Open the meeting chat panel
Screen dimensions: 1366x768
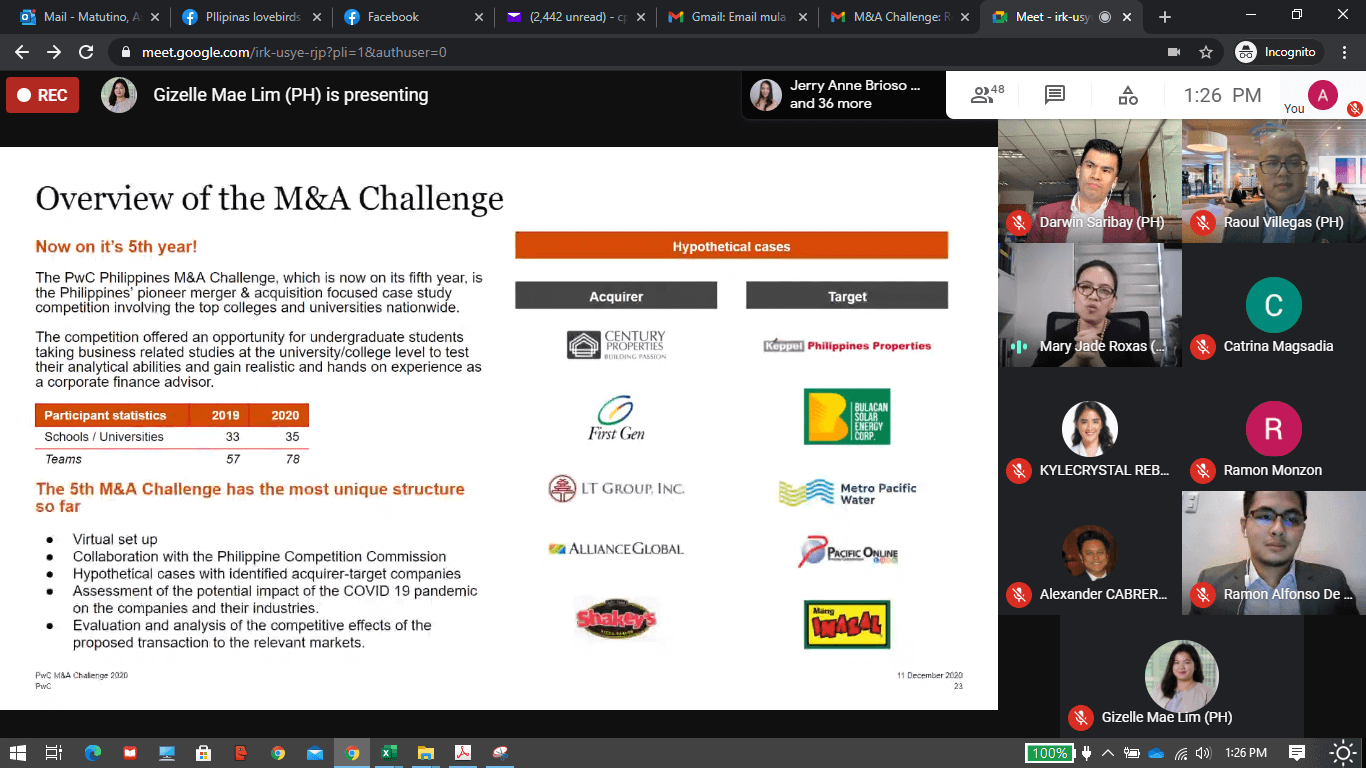pyautogui.click(x=1054, y=95)
